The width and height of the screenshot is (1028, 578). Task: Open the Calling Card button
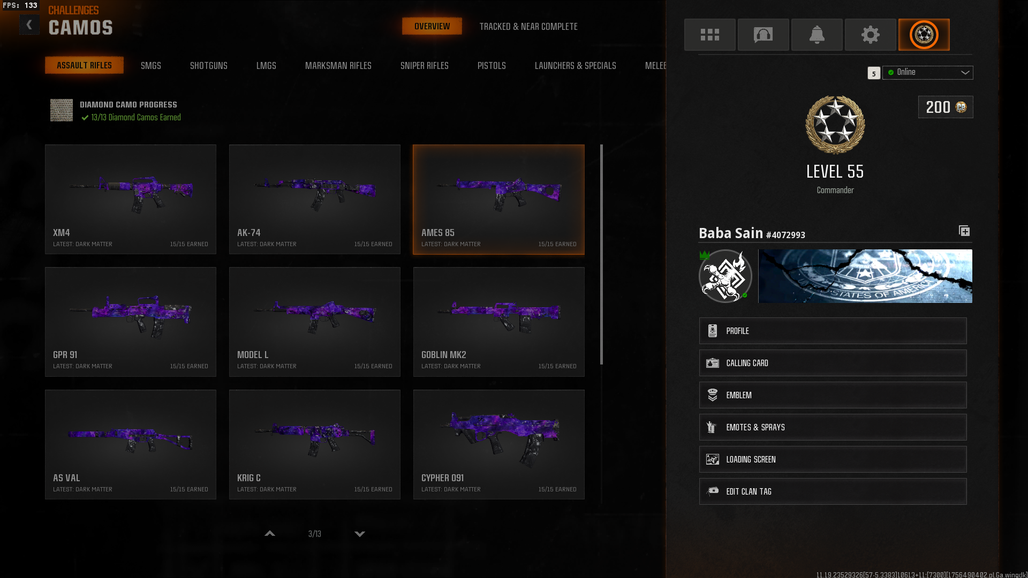pyautogui.click(x=833, y=363)
